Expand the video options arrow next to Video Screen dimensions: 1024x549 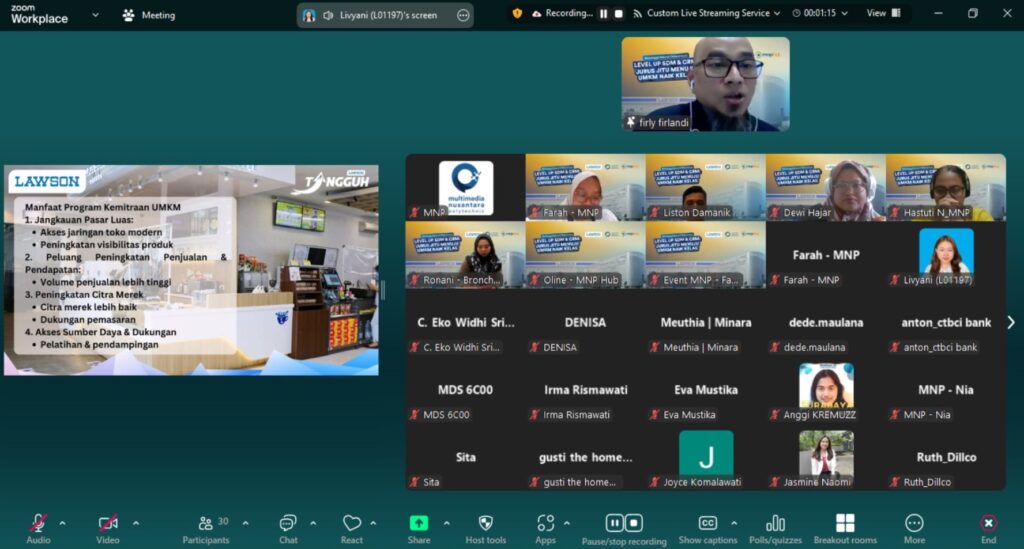(x=136, y=523)
